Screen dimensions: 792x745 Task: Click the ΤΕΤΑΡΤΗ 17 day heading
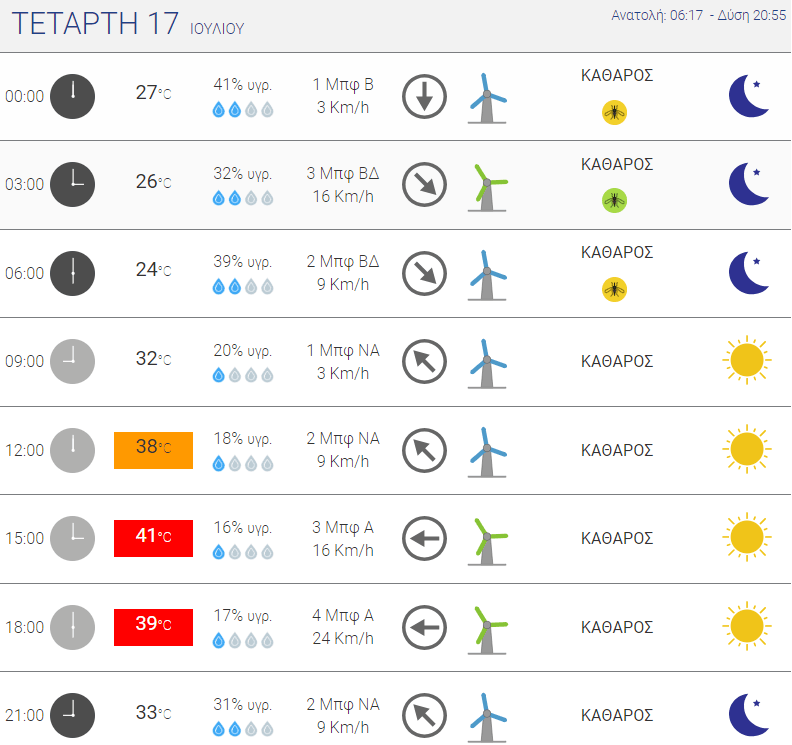[95, 23]
